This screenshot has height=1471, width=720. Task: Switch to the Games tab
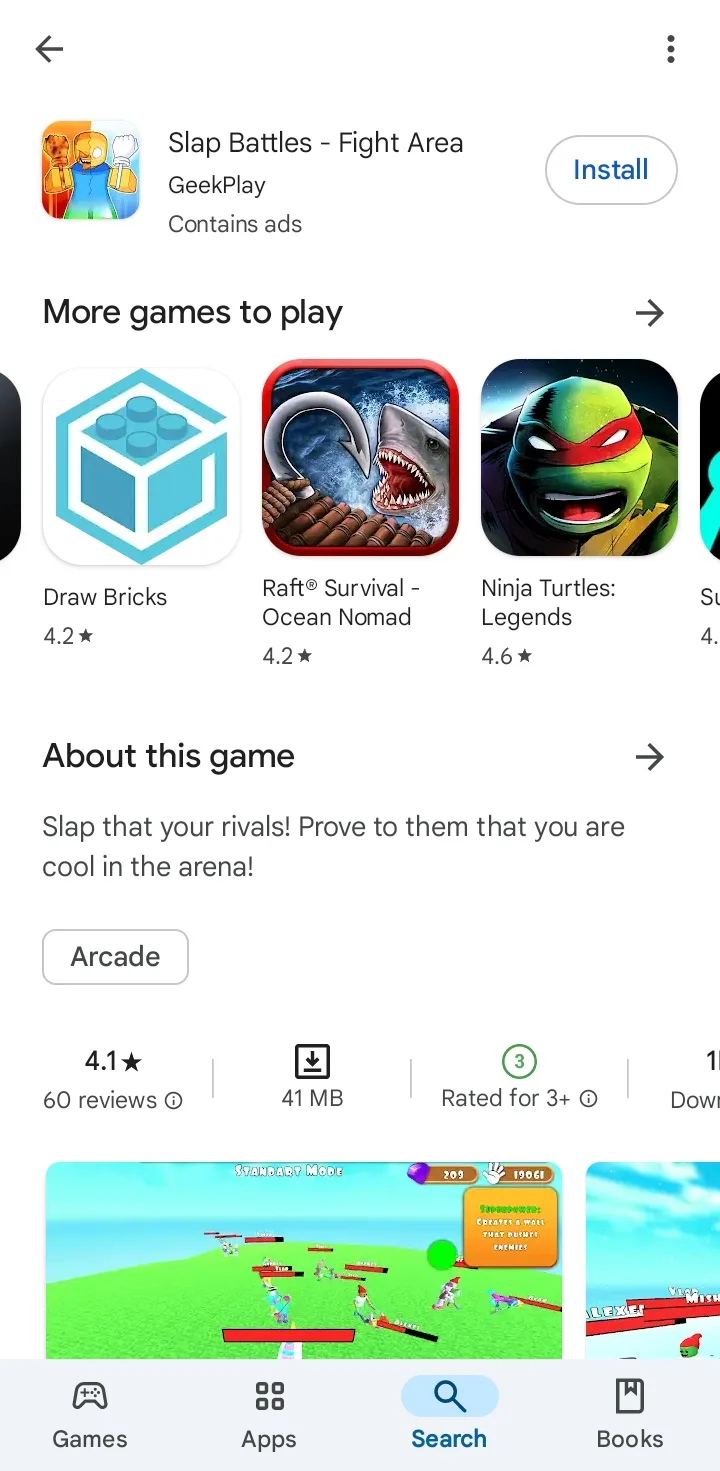(90, 1415)
